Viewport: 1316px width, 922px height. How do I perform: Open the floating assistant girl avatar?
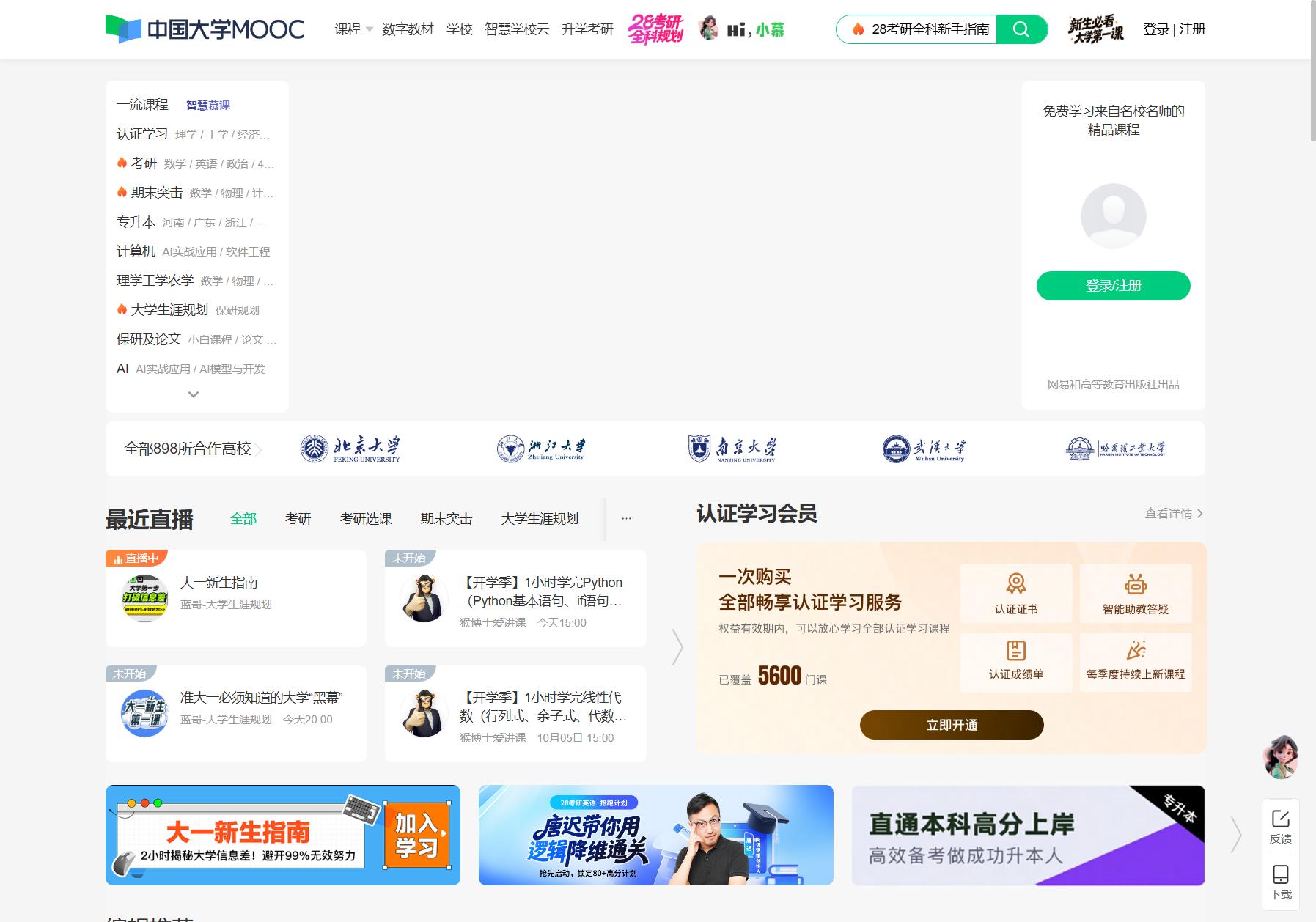(1281, 756)
